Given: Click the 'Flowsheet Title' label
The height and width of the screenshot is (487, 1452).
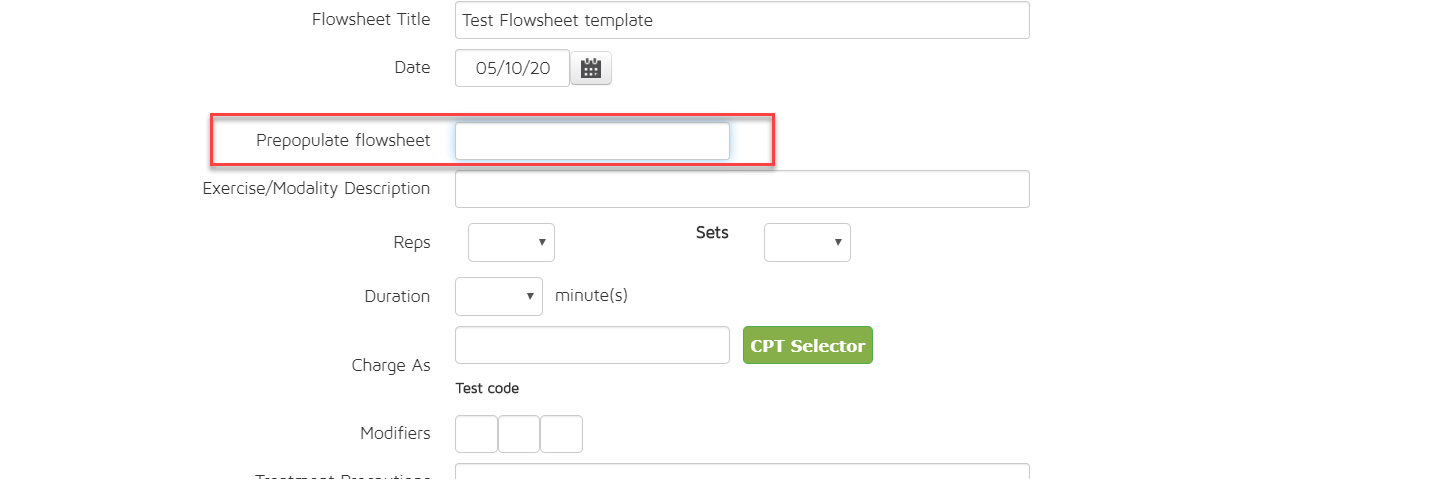Looking at the screenshot, I should click(x=371, y=19).
